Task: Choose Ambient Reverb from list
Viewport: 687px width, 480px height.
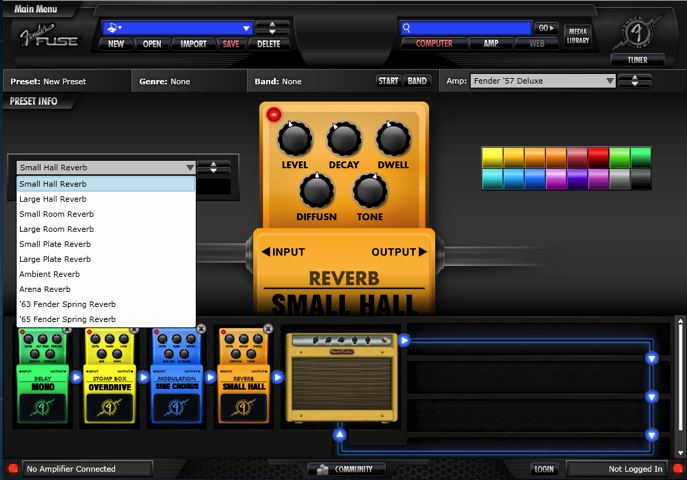Action: 106,274
